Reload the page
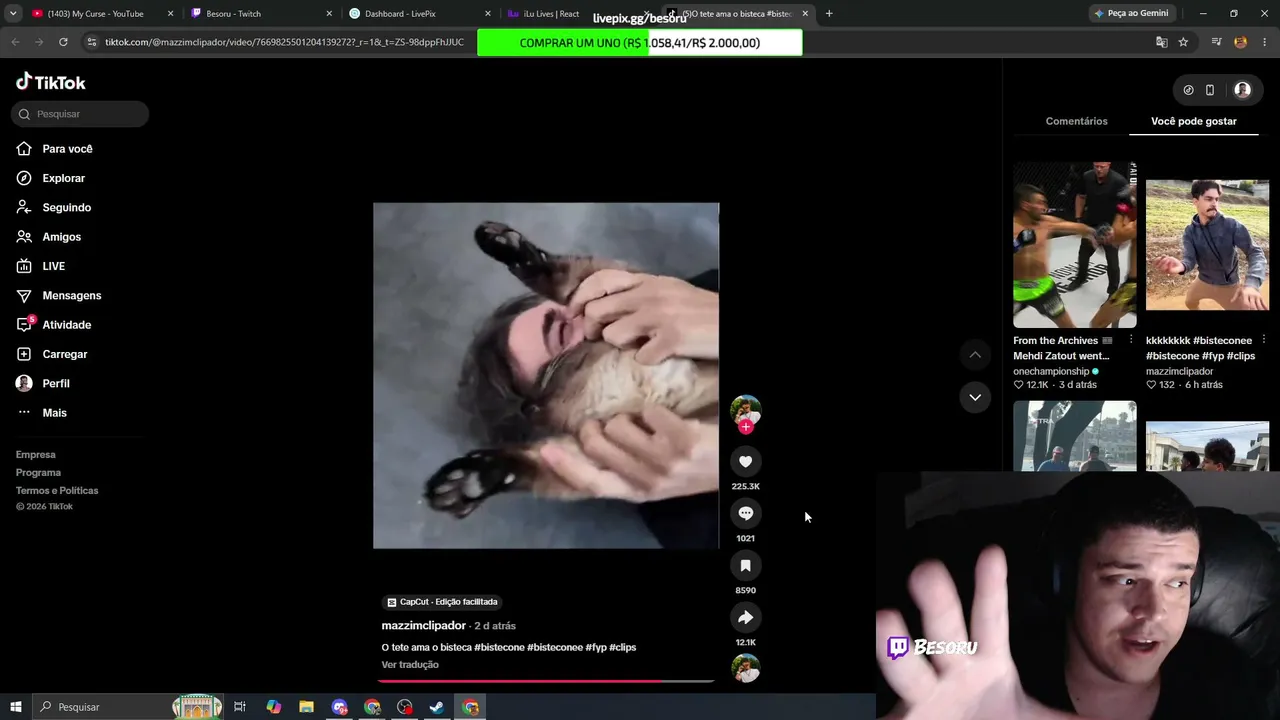The width and height of the screenshot is (1280, 720). pos(63,42)
